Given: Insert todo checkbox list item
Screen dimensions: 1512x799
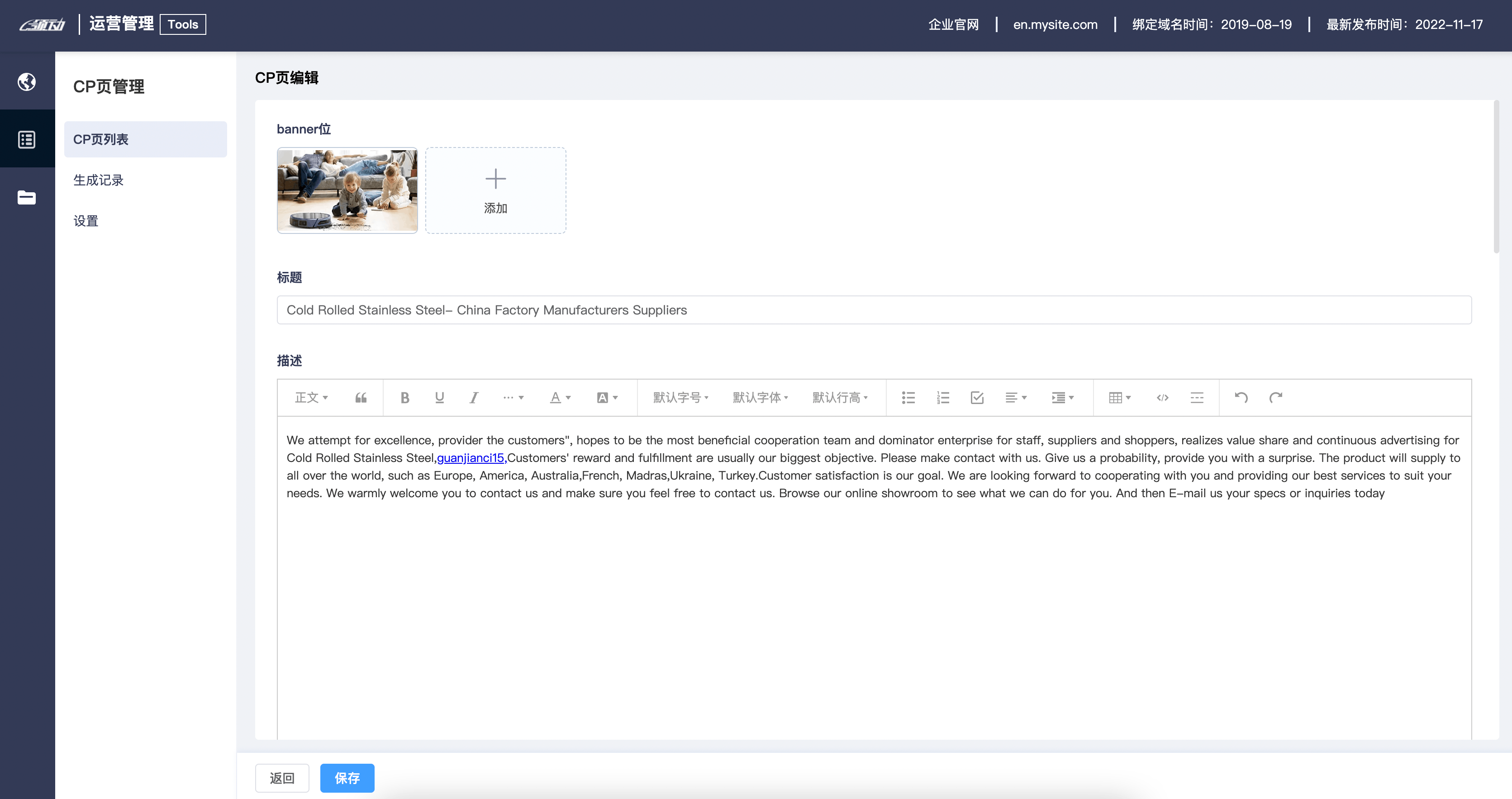Looking at the screenshot, I should [977, 397].
